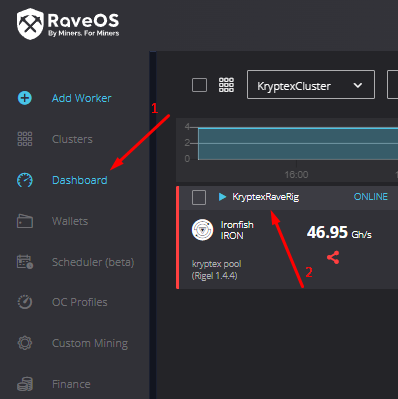Click the Ironfish IRON coin label
The image size is (398, 399).
237,230
